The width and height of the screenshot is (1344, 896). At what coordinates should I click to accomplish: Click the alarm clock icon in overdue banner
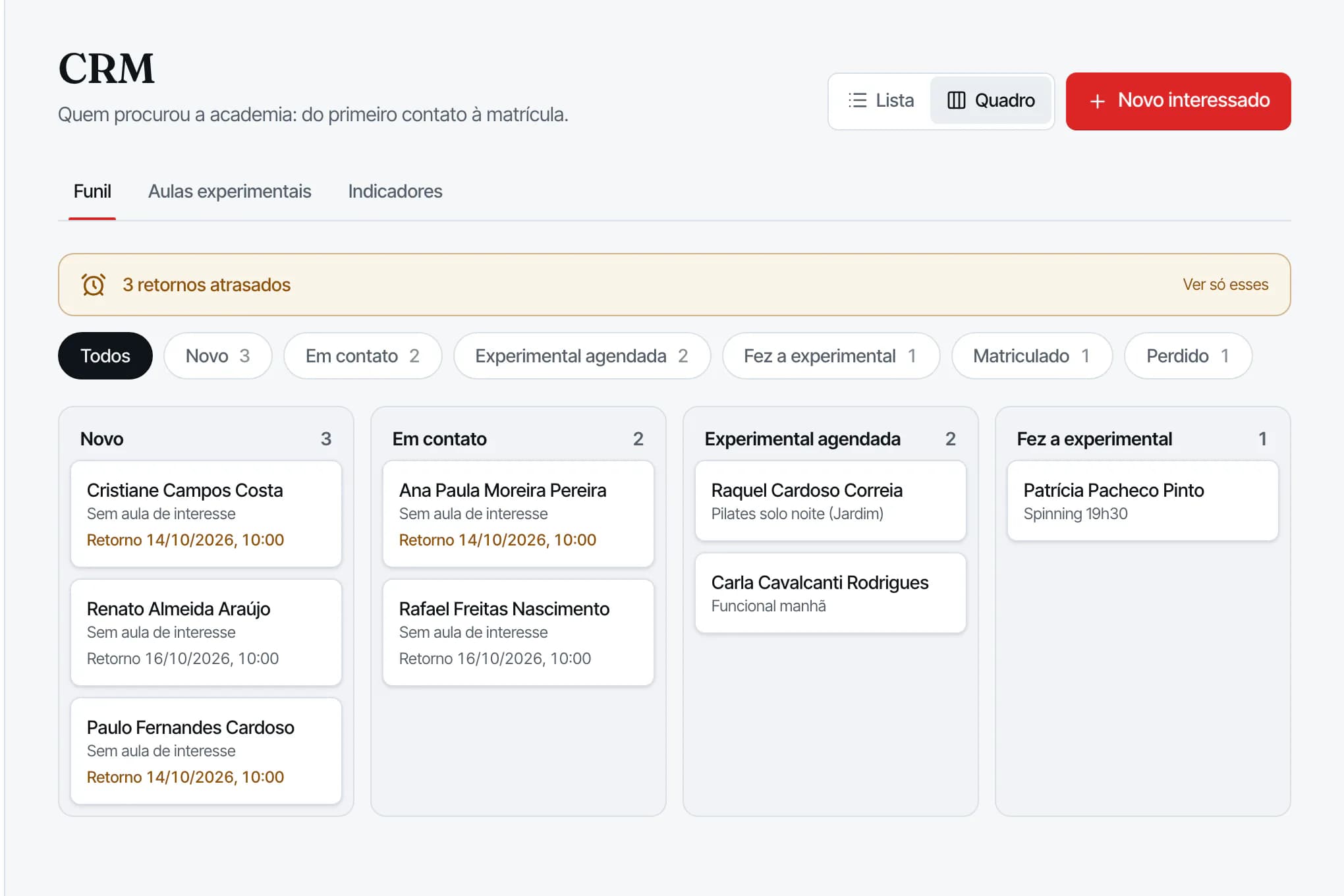[x=94, y=285]
